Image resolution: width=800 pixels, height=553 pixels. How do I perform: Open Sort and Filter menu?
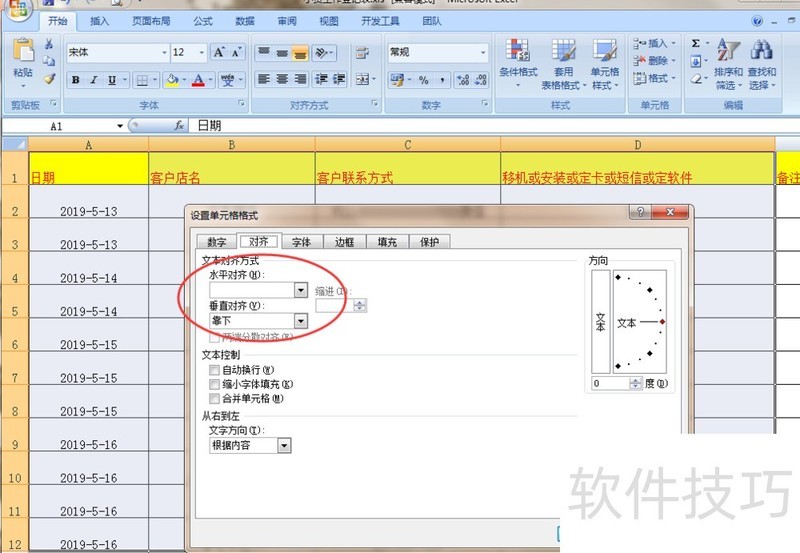pyautogui.click(x=728, y=63)
